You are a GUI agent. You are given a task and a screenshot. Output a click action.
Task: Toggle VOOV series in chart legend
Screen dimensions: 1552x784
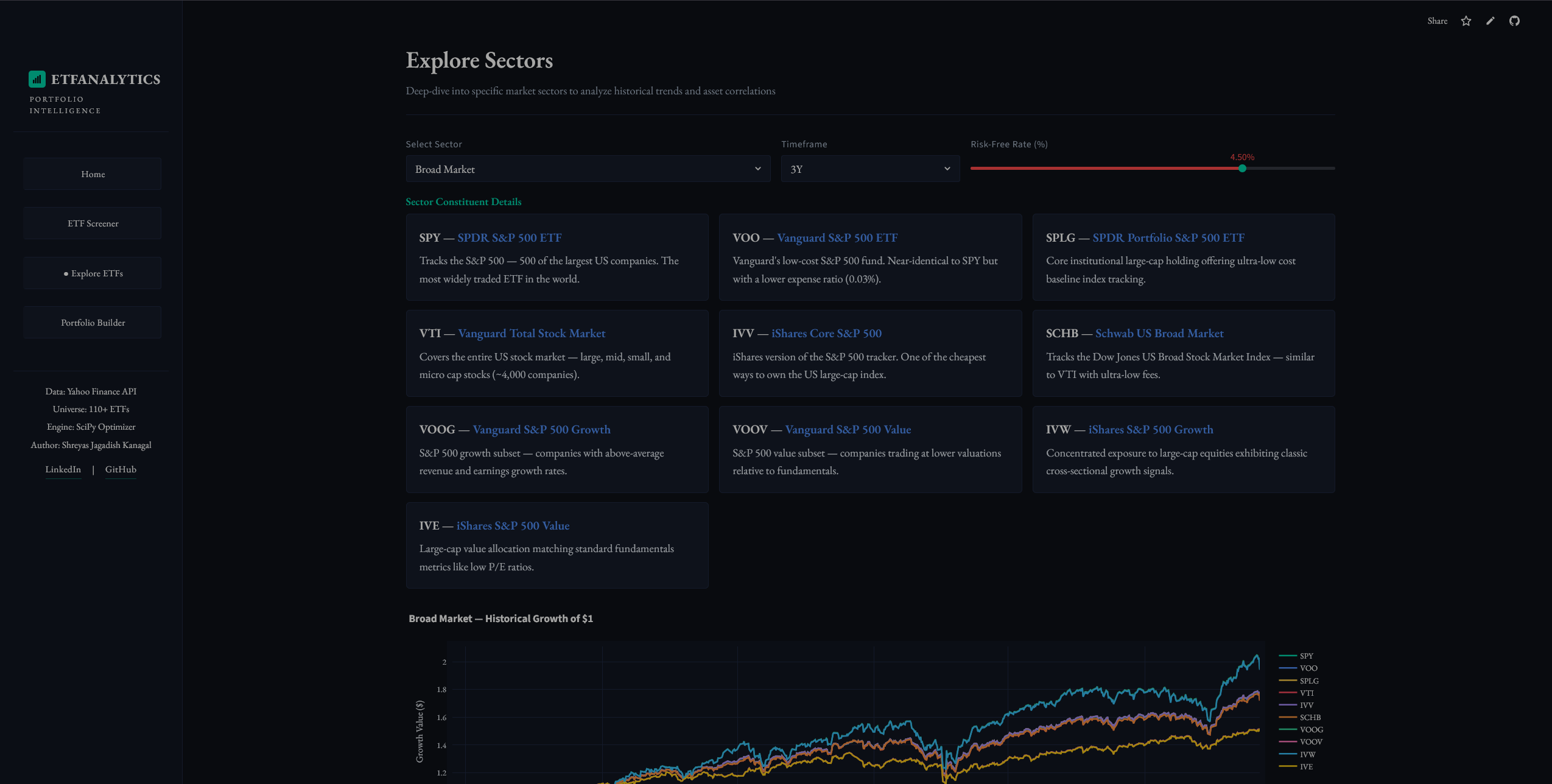click(1301, 742)
